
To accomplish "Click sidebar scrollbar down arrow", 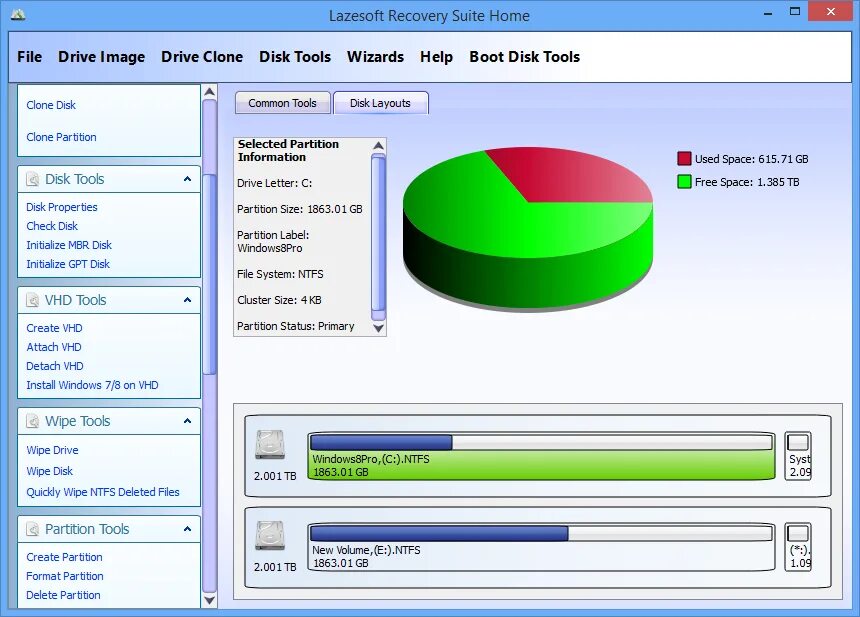I will [210, 600].
